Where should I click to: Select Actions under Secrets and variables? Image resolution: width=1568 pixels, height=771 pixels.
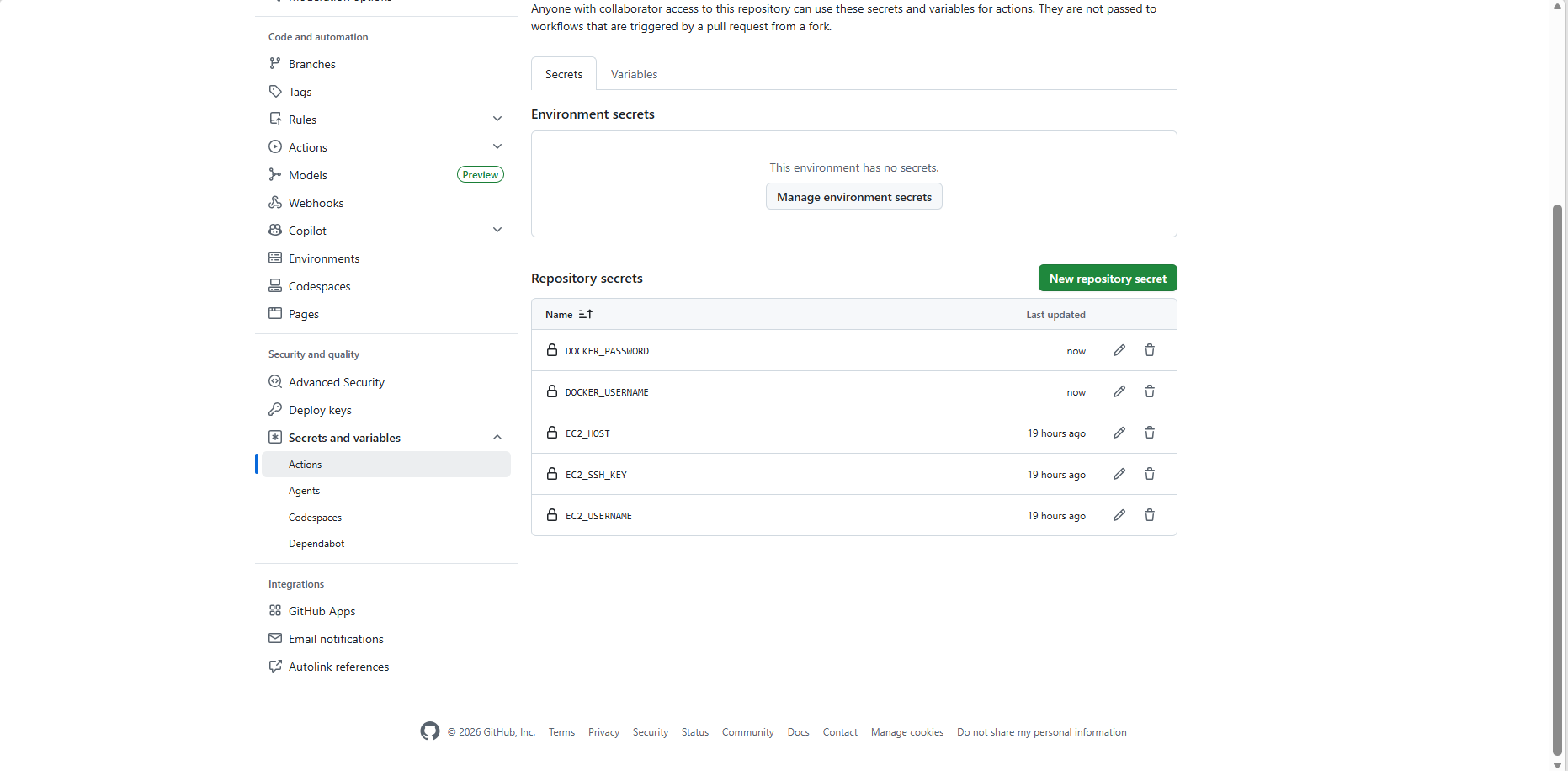(x=386, y=464)
